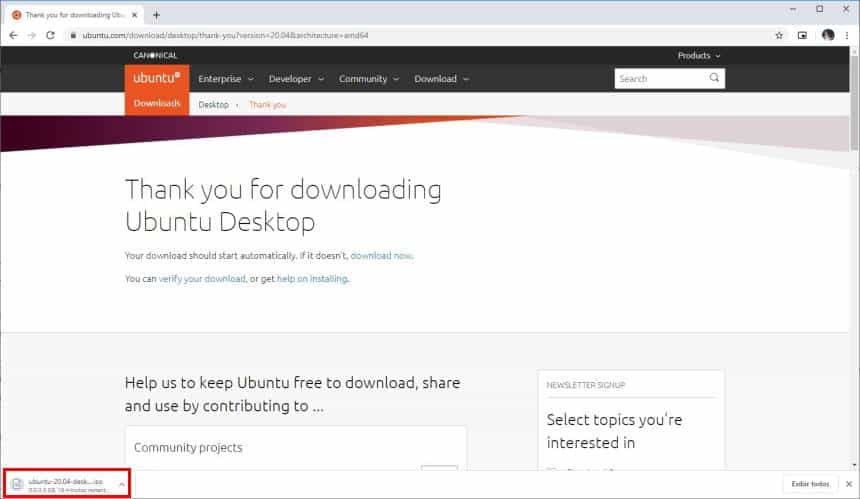Click the Canonical logo
Screen dimensions: 860x499
point(155,55)
